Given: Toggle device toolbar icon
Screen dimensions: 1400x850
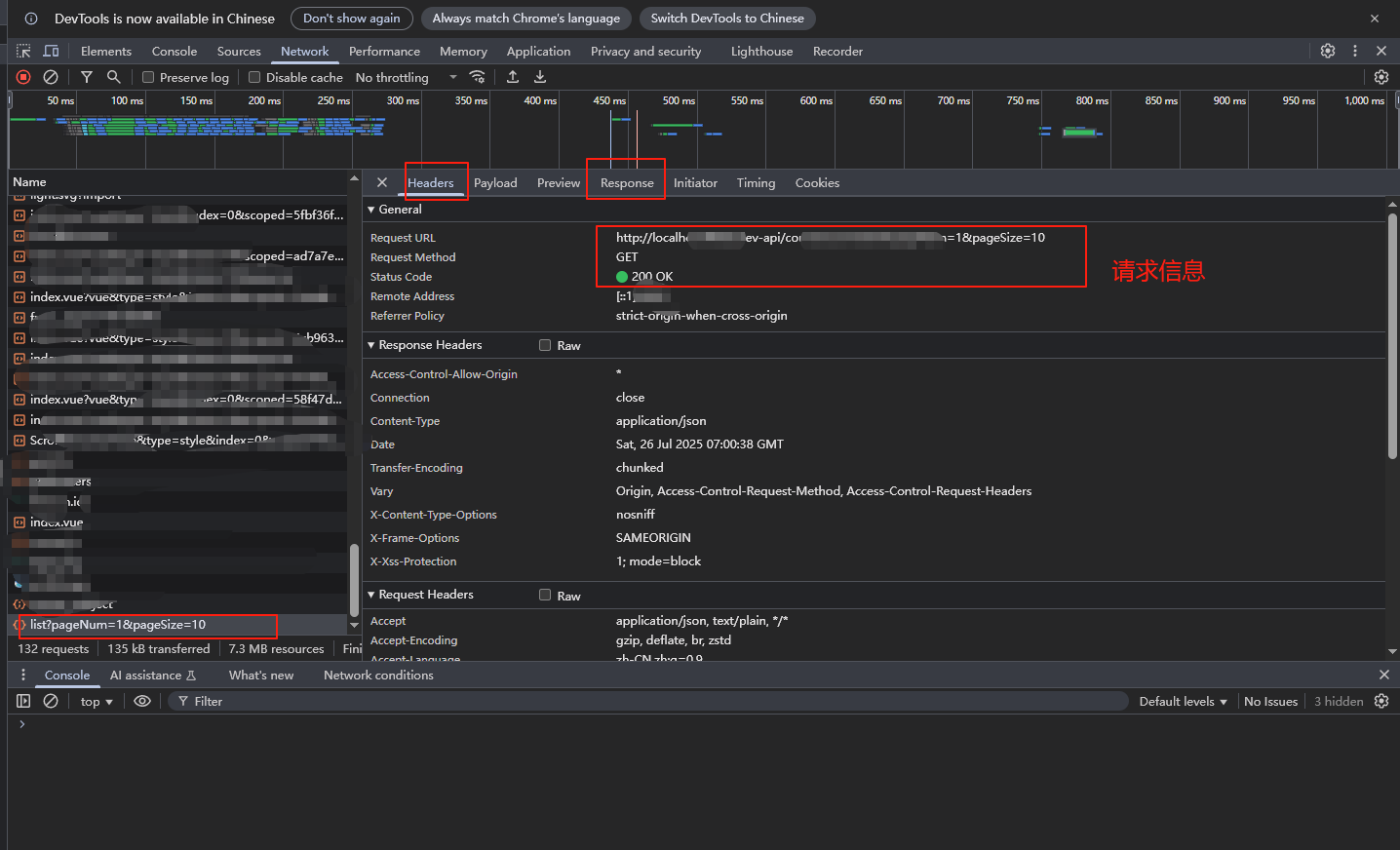Looking at the screenshot, I should coord(51,51).
